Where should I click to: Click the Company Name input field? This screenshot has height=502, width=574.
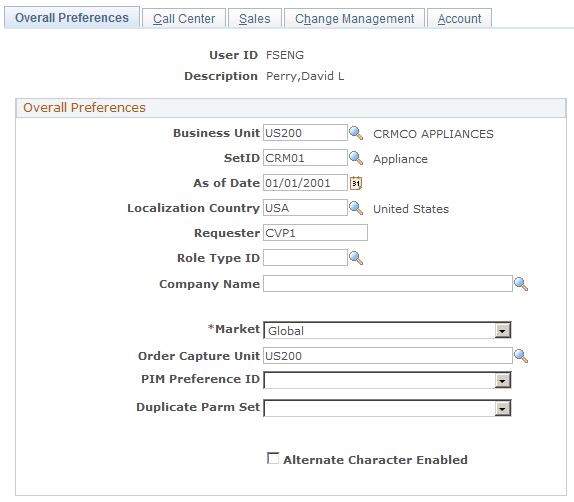pyautogui.click(x=388, y=284)
